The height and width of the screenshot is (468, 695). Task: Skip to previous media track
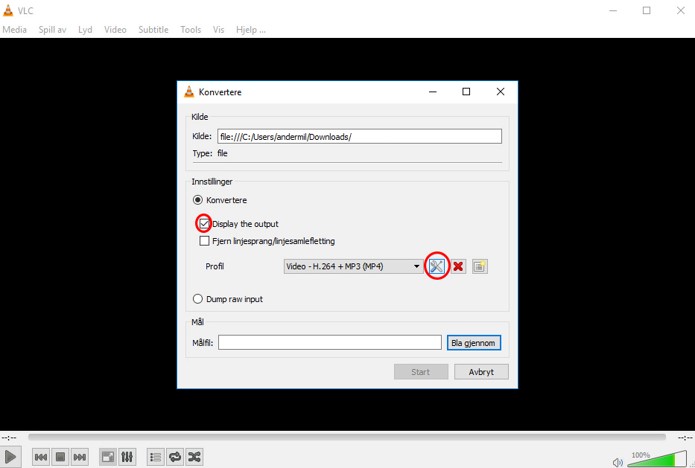(41, 456)
